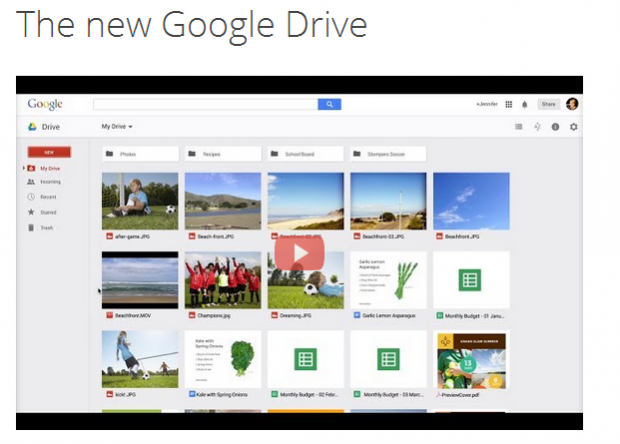Expand the My Drive tree arrow
Viewport: 620px width, 444px height.
[24, 168]
